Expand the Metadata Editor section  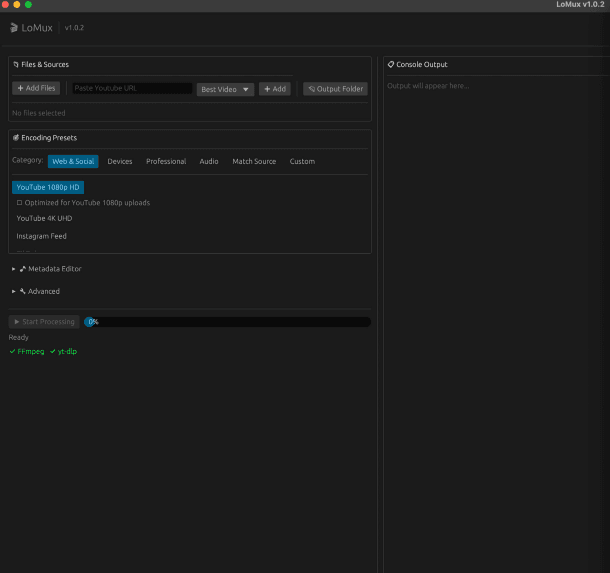14,269
